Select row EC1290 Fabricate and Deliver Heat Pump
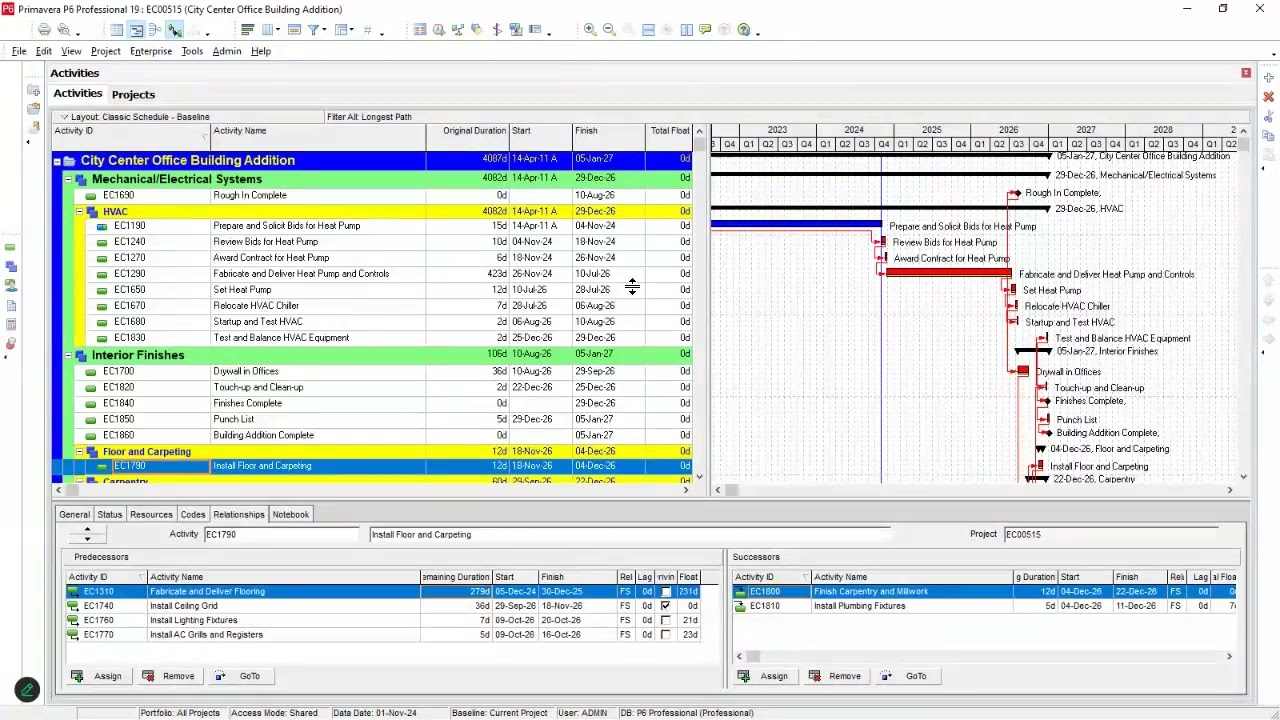The image size is (1280, 720). [x=371, y=274]
